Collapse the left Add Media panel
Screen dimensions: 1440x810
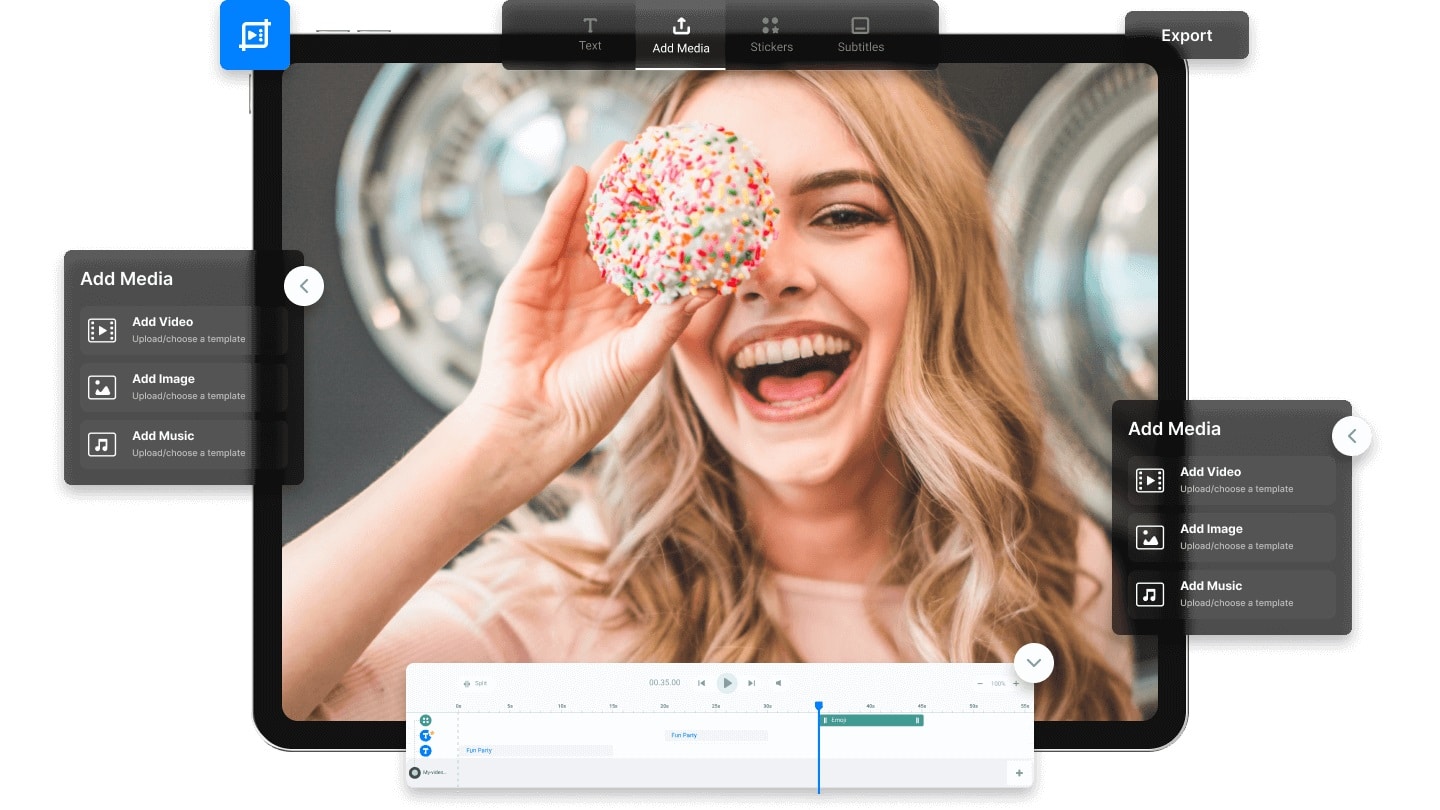[304, 286]
